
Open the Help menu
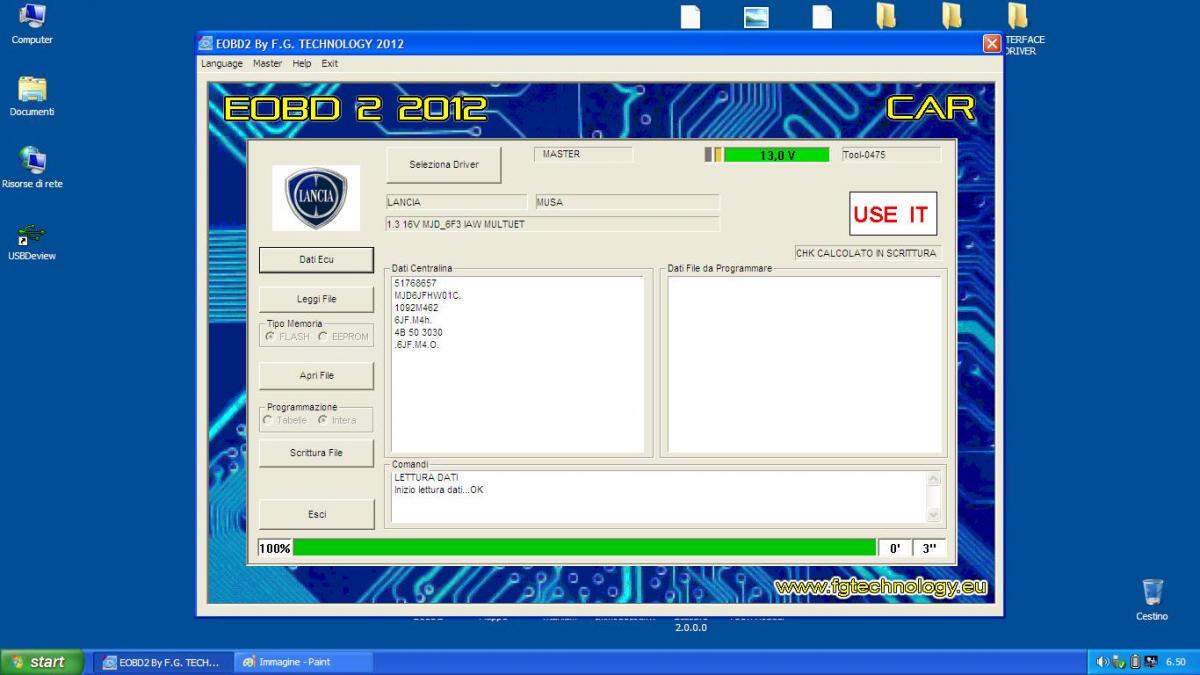pyautogui.click(x=302, y=63)
